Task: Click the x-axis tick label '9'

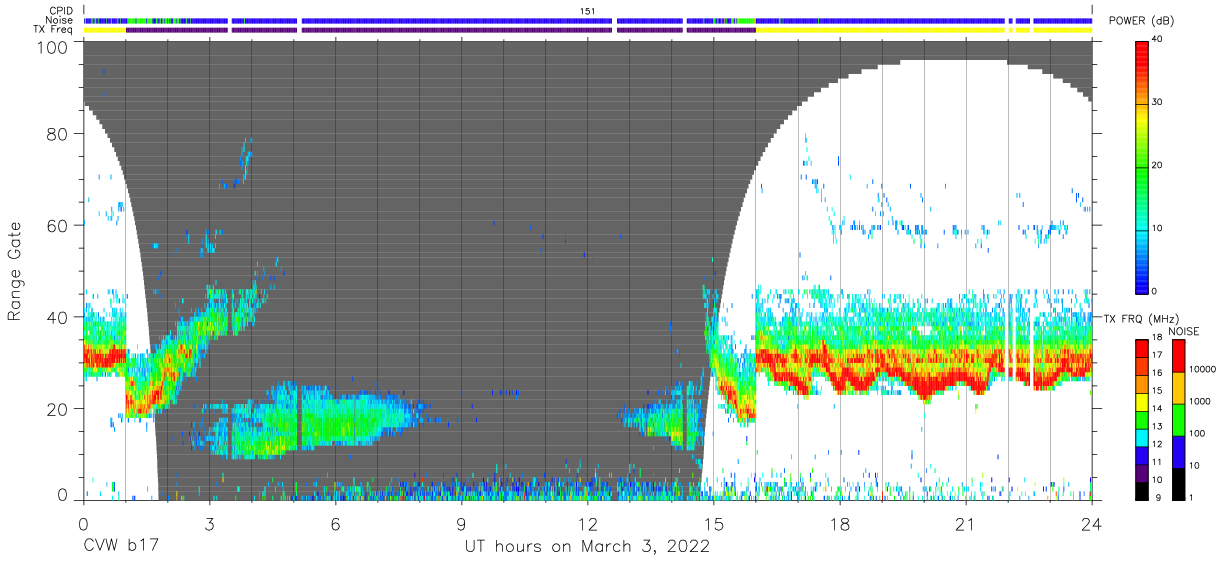Action: coord(461,524)
